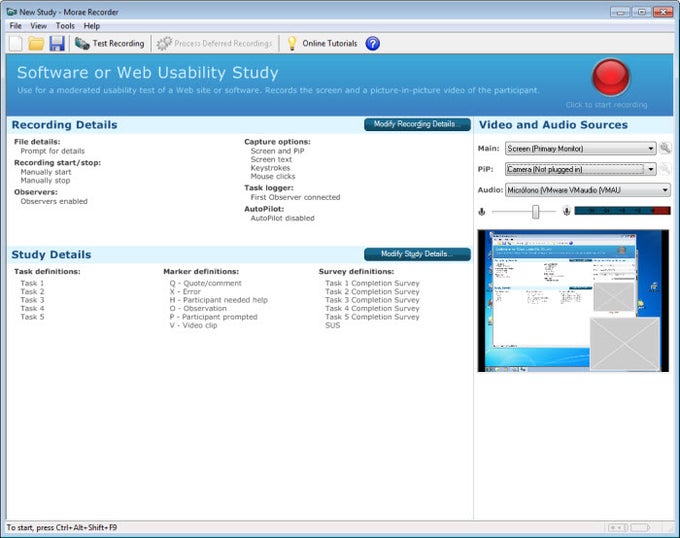This screenshot has width=680, height=538.
Task: Click the magnifier icon next to Main source
Action: [665, 148]
